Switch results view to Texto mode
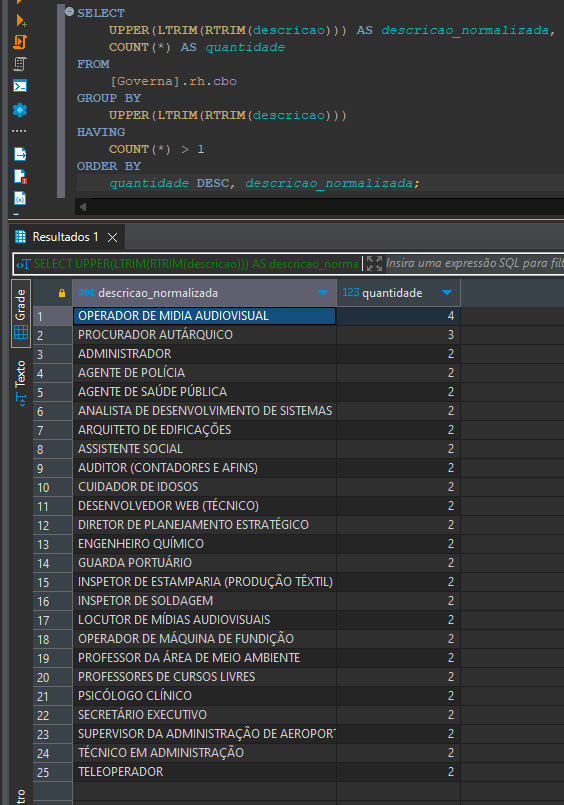This screenshot has height=805, width=564. [21, 384]
